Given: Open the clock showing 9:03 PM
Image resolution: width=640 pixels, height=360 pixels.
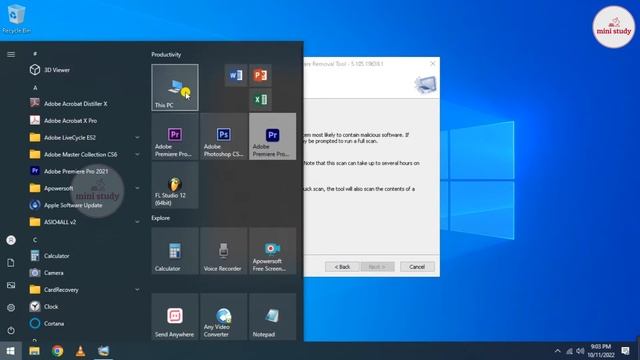Looking at the screenshot, I should (601, 351).
